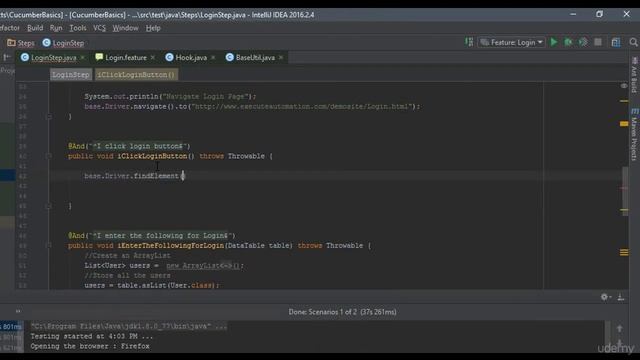
Task: Click Steps folder in navigation bar
Action: pyautogui.click(x=21, y=43)
